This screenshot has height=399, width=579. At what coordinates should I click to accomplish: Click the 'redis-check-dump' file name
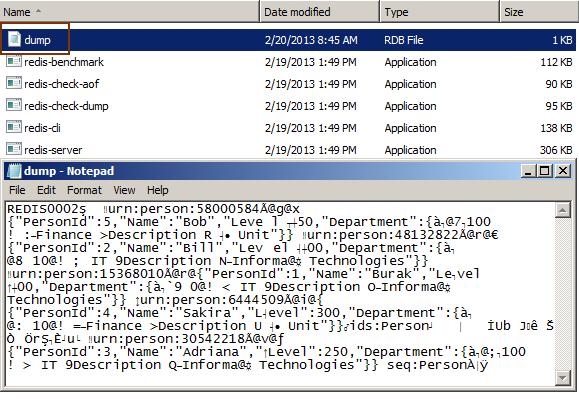[66, 106]
